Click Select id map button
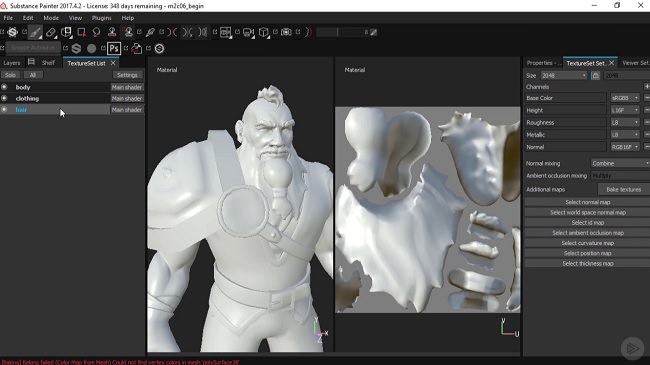650x365 pixels. 587,223
